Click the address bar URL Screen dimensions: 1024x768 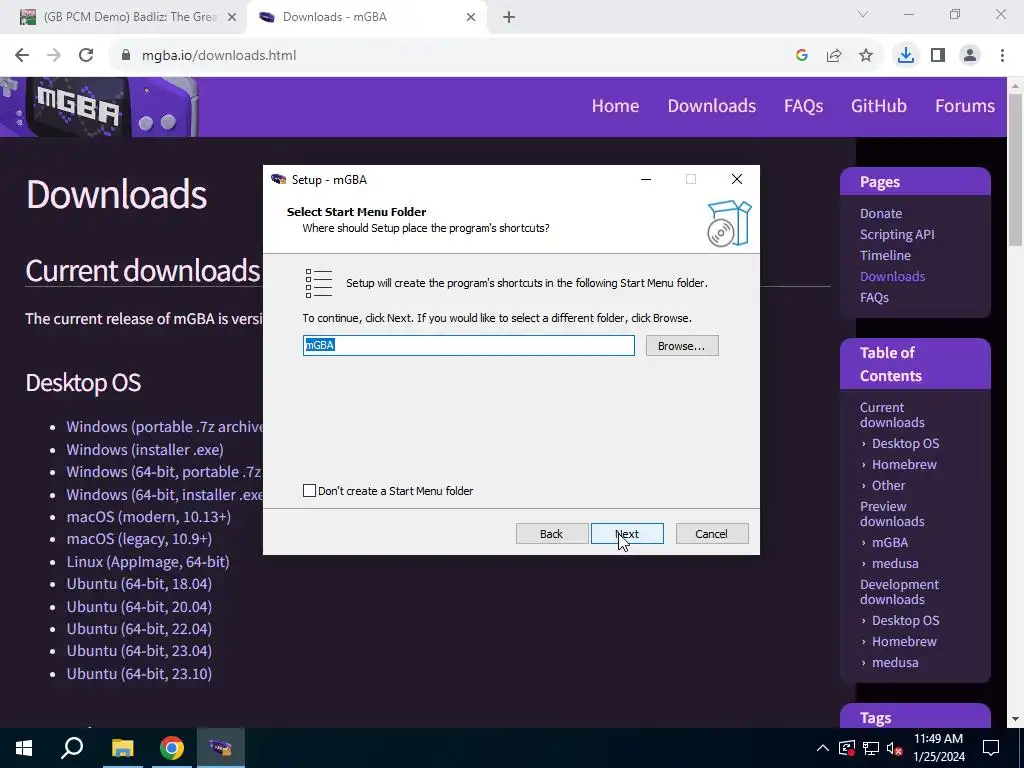tap(219, 56)
